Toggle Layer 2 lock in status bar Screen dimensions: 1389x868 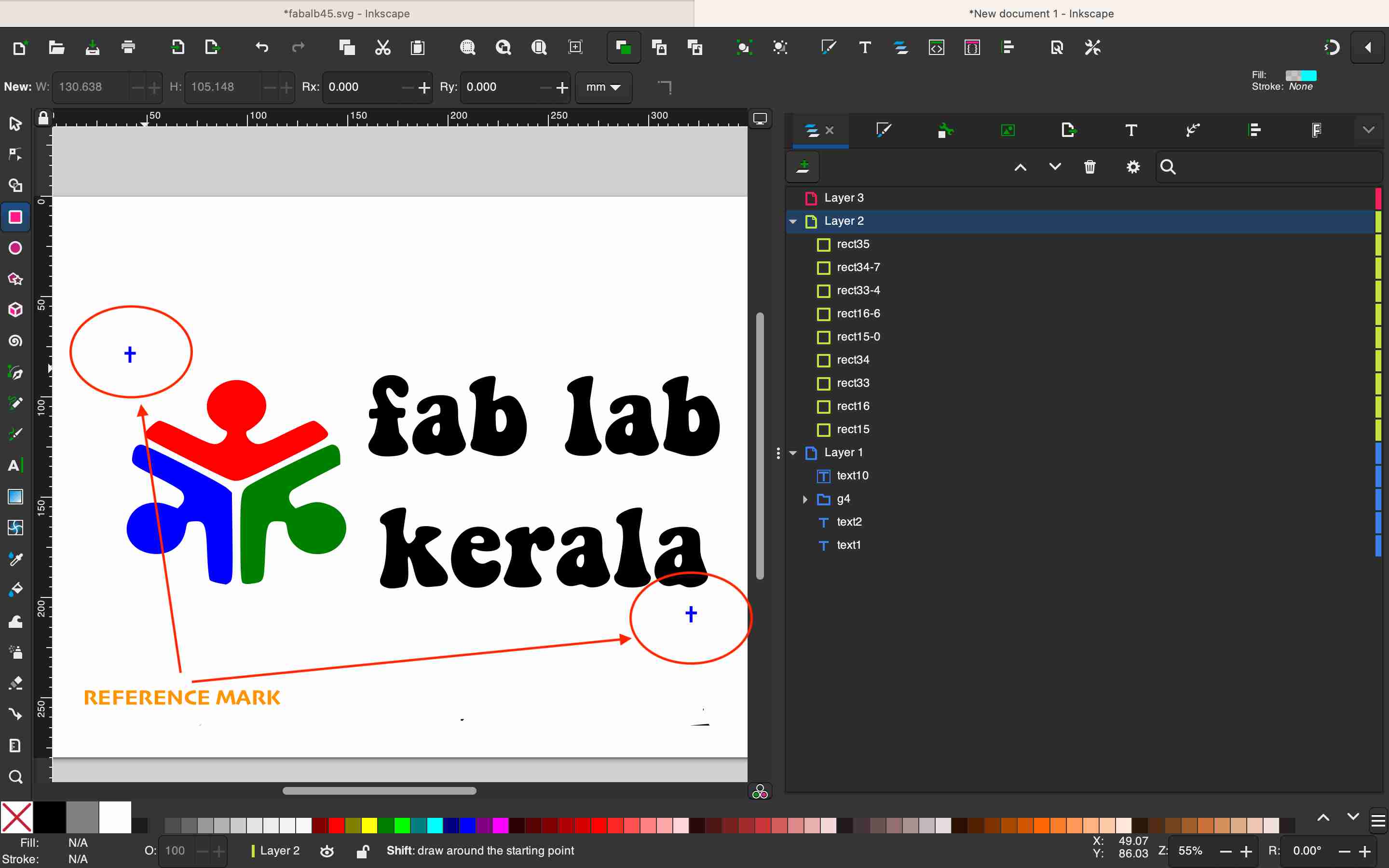coord(362,851)
